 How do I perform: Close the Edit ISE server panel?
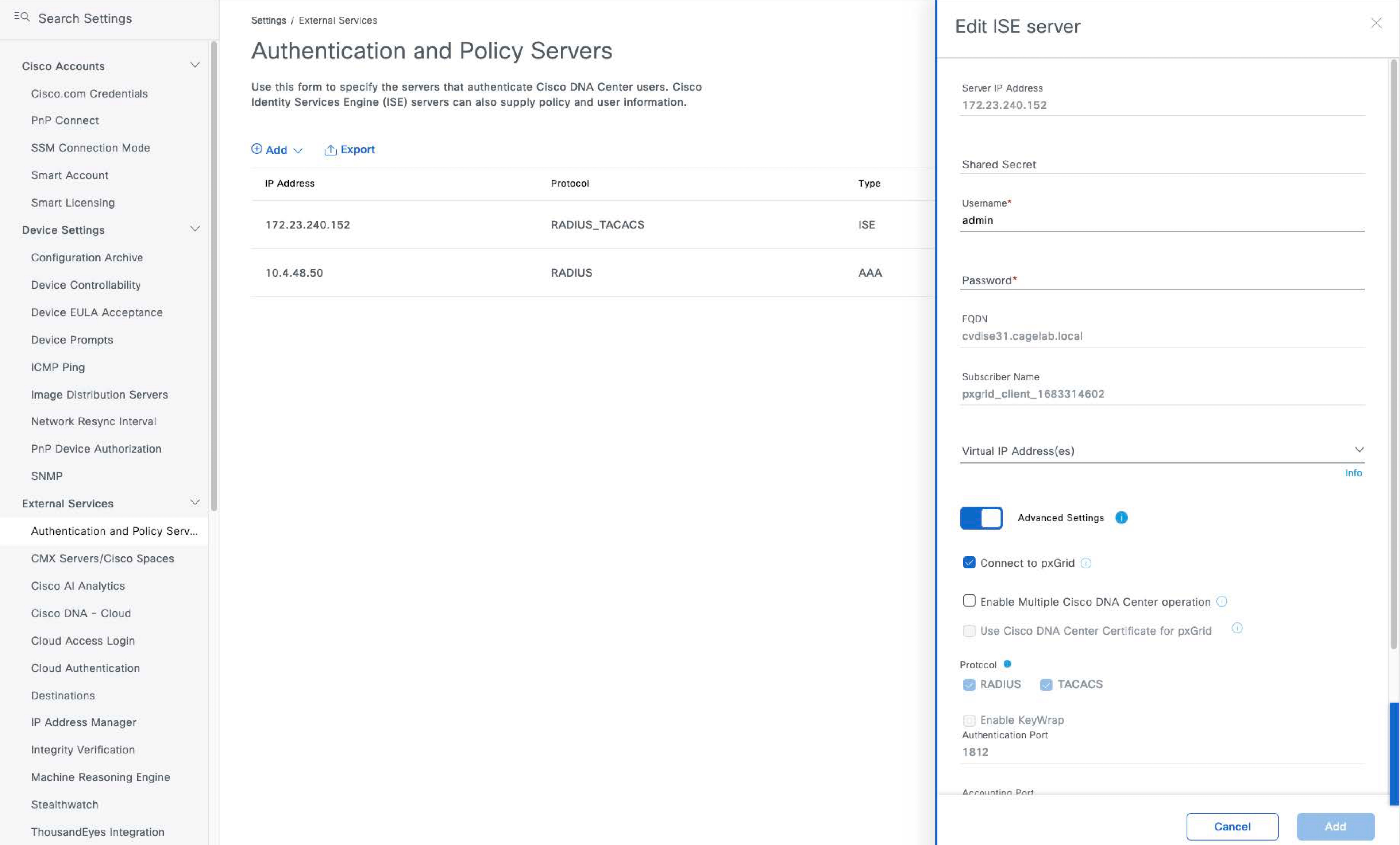tap(1376, 23)
